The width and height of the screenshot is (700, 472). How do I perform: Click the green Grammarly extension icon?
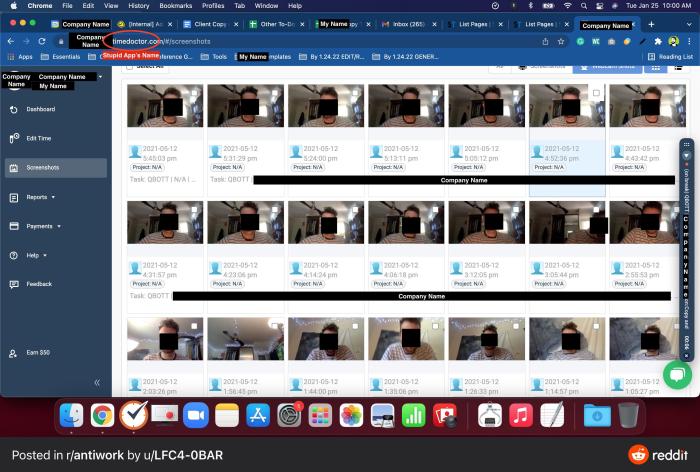(x=580, y=42)
